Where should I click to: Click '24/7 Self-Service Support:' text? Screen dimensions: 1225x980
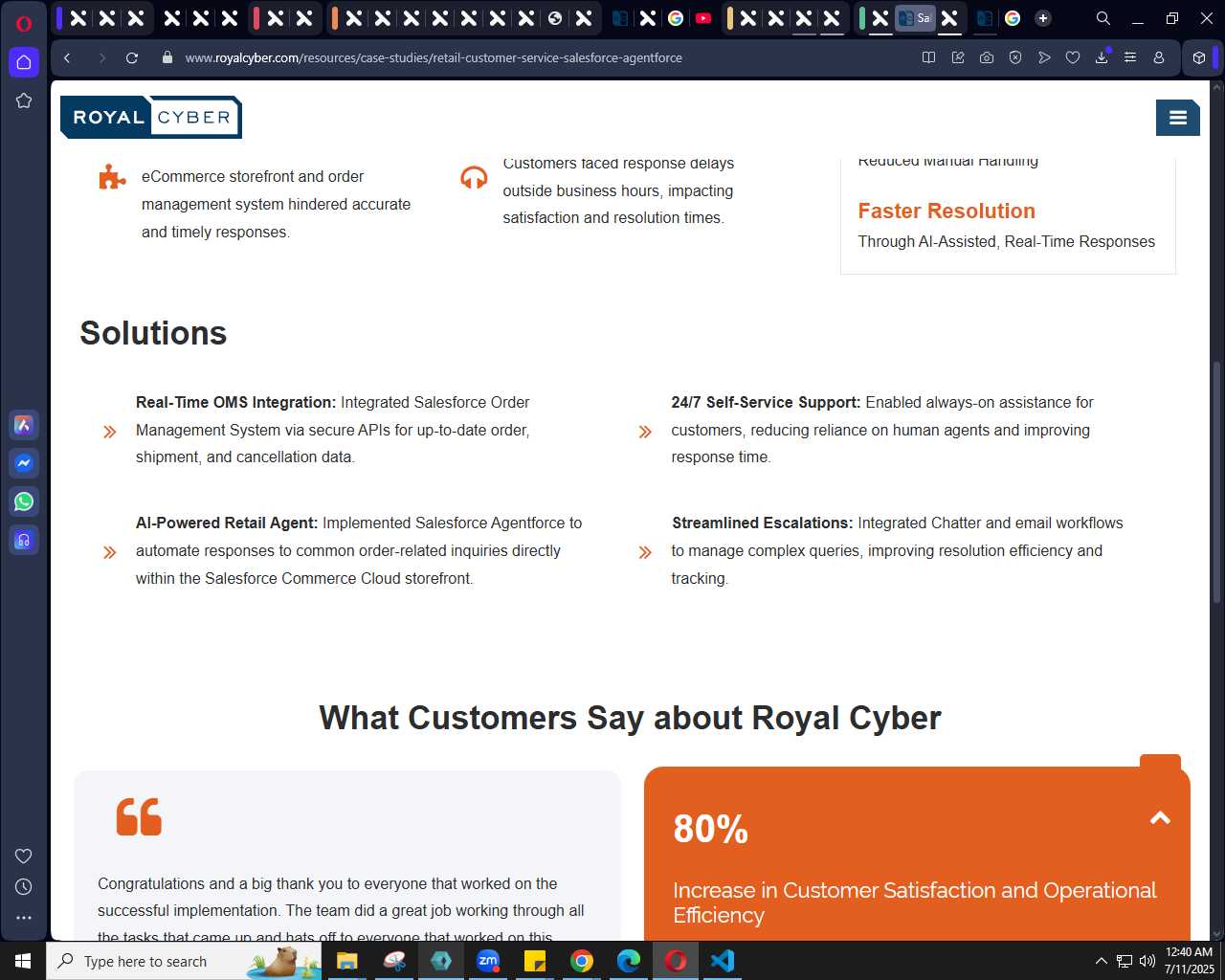766,403
